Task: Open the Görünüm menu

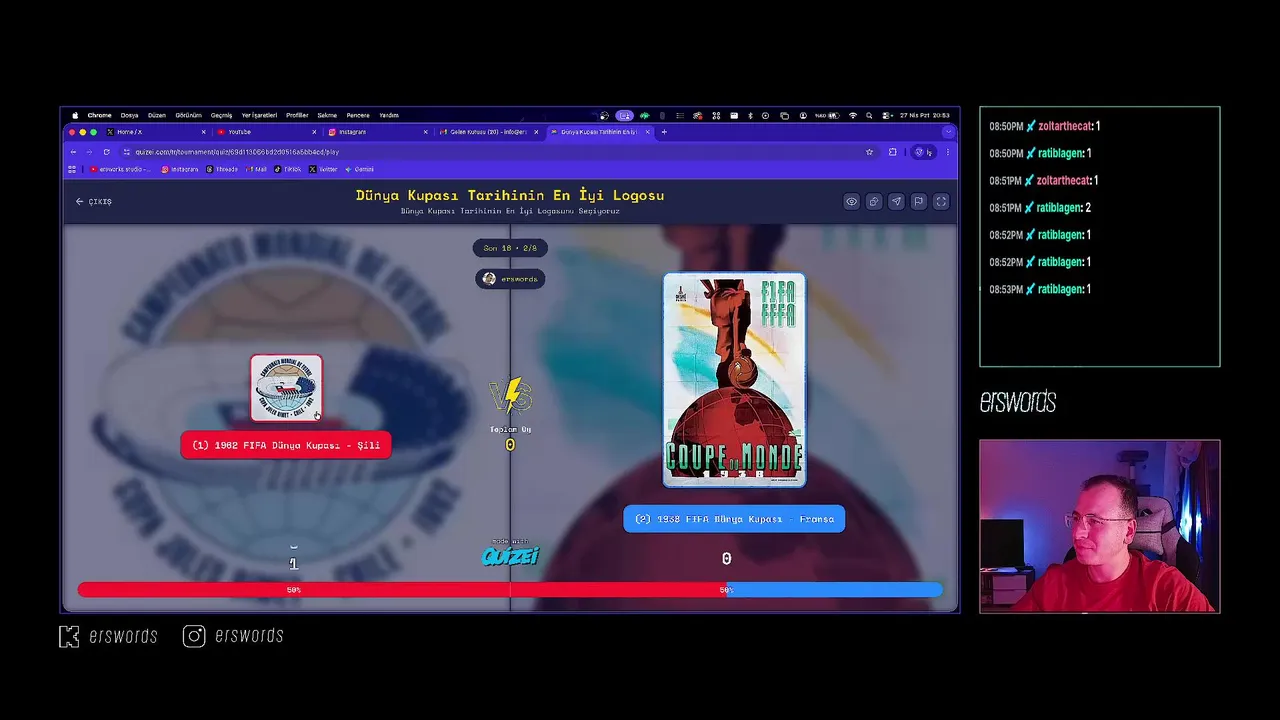Action: point(188,115)
